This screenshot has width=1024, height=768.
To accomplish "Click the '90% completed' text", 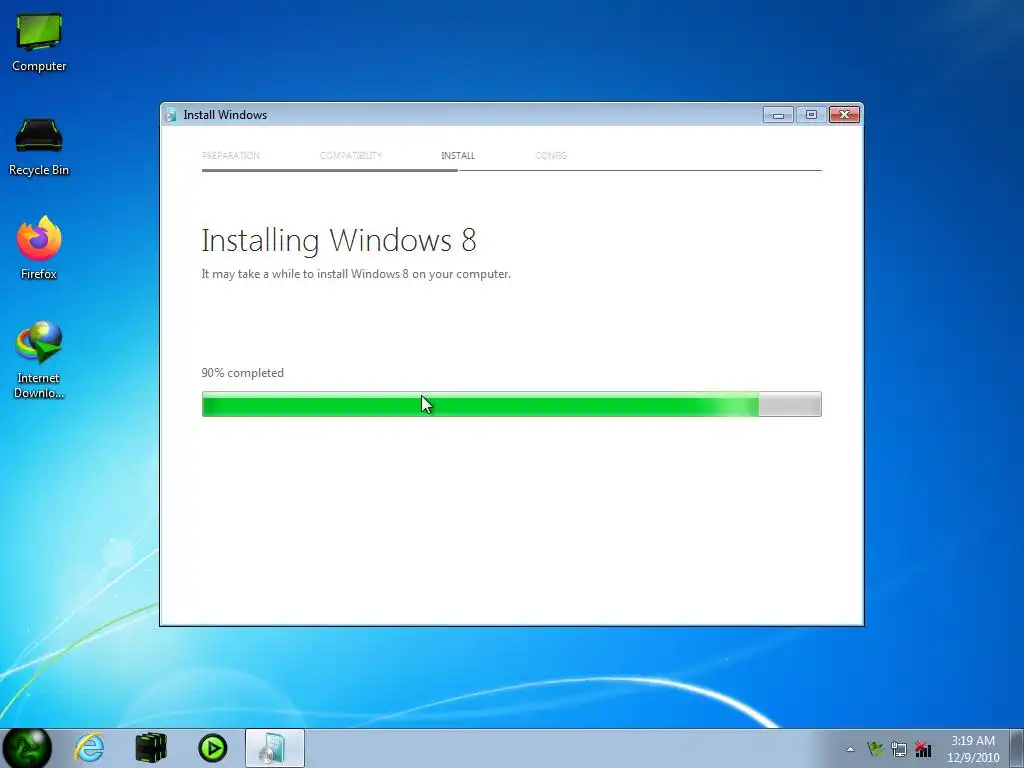I will 242,373.
